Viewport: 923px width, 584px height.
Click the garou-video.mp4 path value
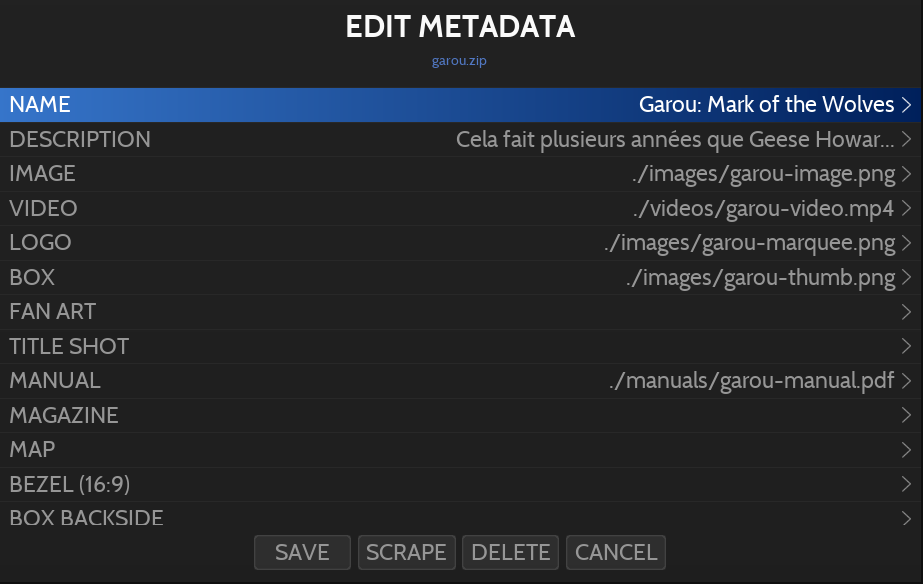click(x=762, y=209)
